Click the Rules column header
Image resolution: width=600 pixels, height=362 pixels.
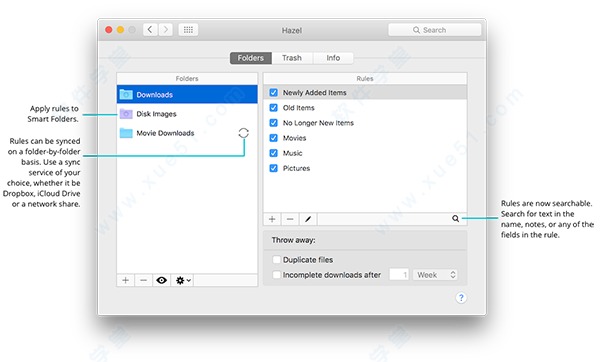pyautogui.click(x=365, y=78)
